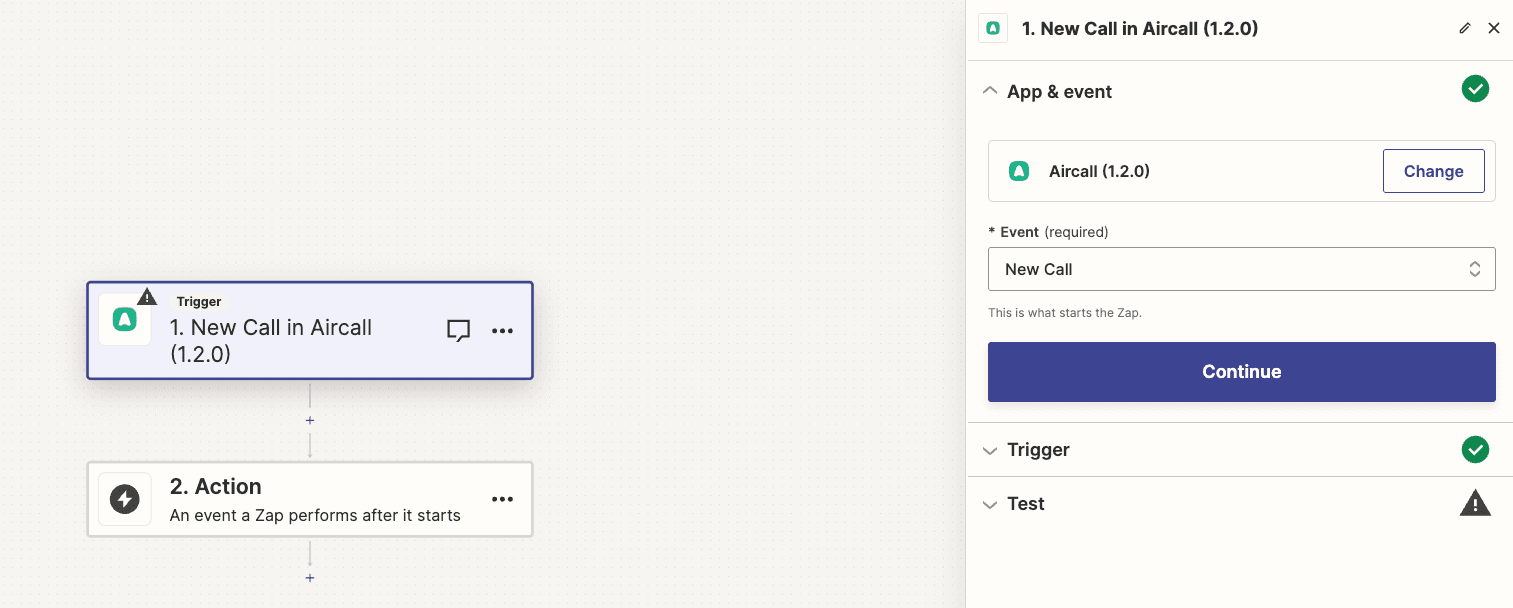The image size is (1513, 608).
Task: Click the lightning bolt Action icon
Action: 125,499
